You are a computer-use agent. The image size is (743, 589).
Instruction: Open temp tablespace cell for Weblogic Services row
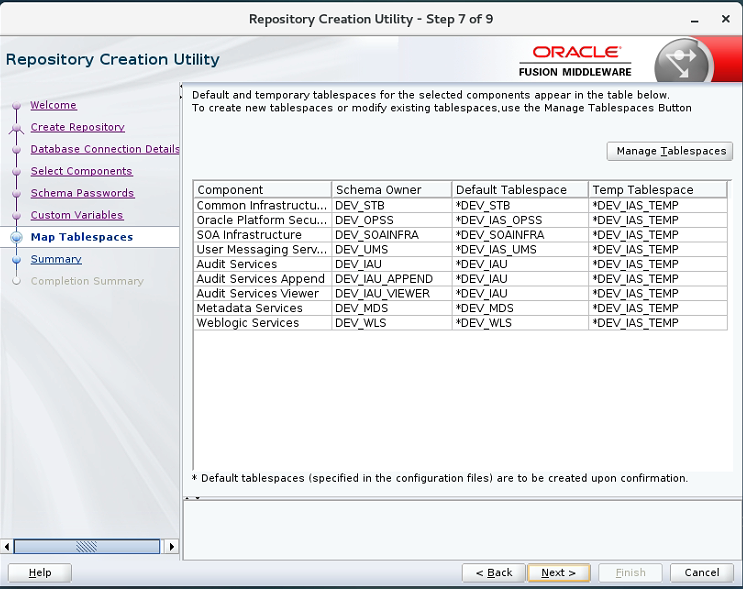coord(658,323)
